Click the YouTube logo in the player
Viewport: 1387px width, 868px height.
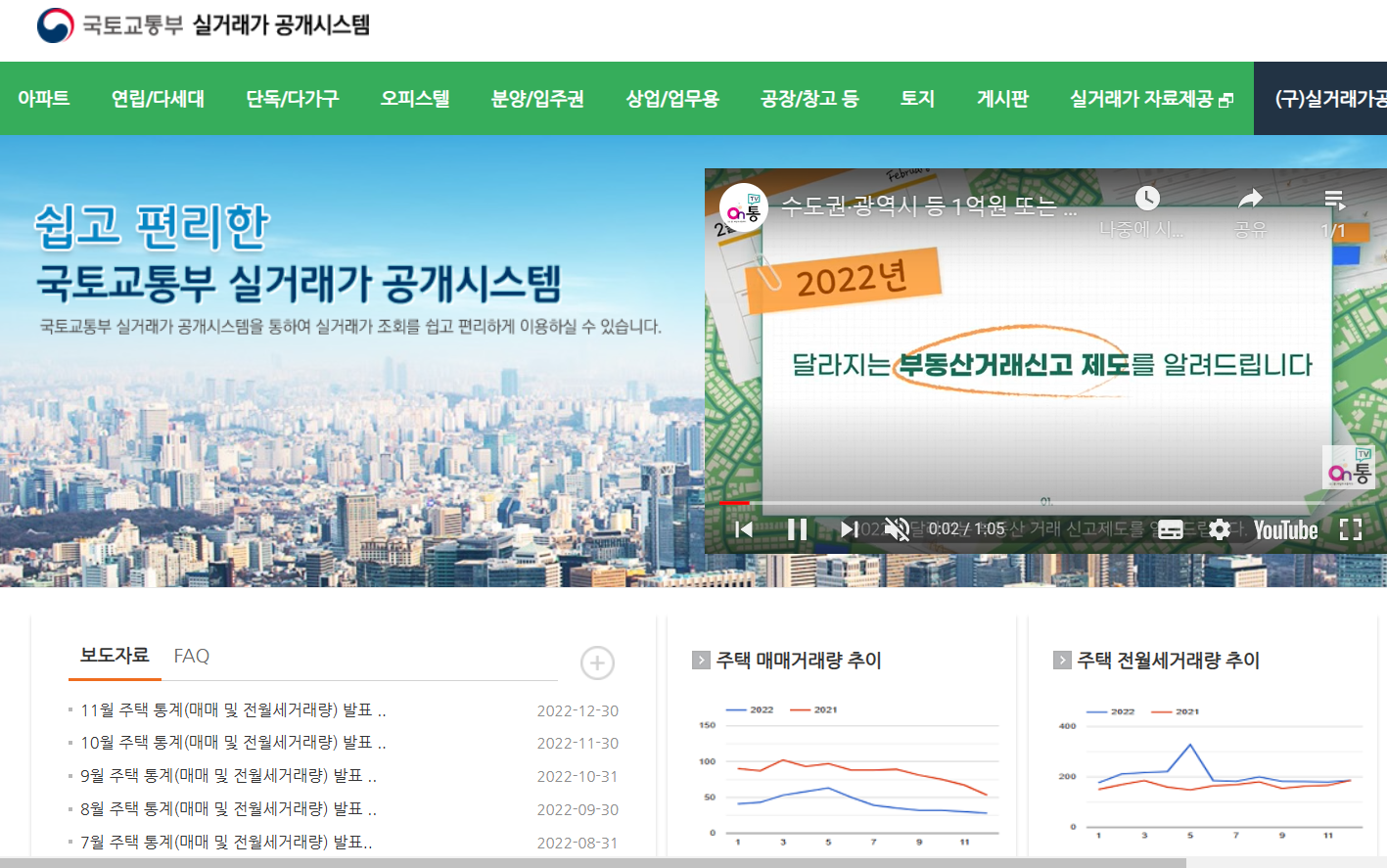pyautogui.click(x=1285, y=529)
